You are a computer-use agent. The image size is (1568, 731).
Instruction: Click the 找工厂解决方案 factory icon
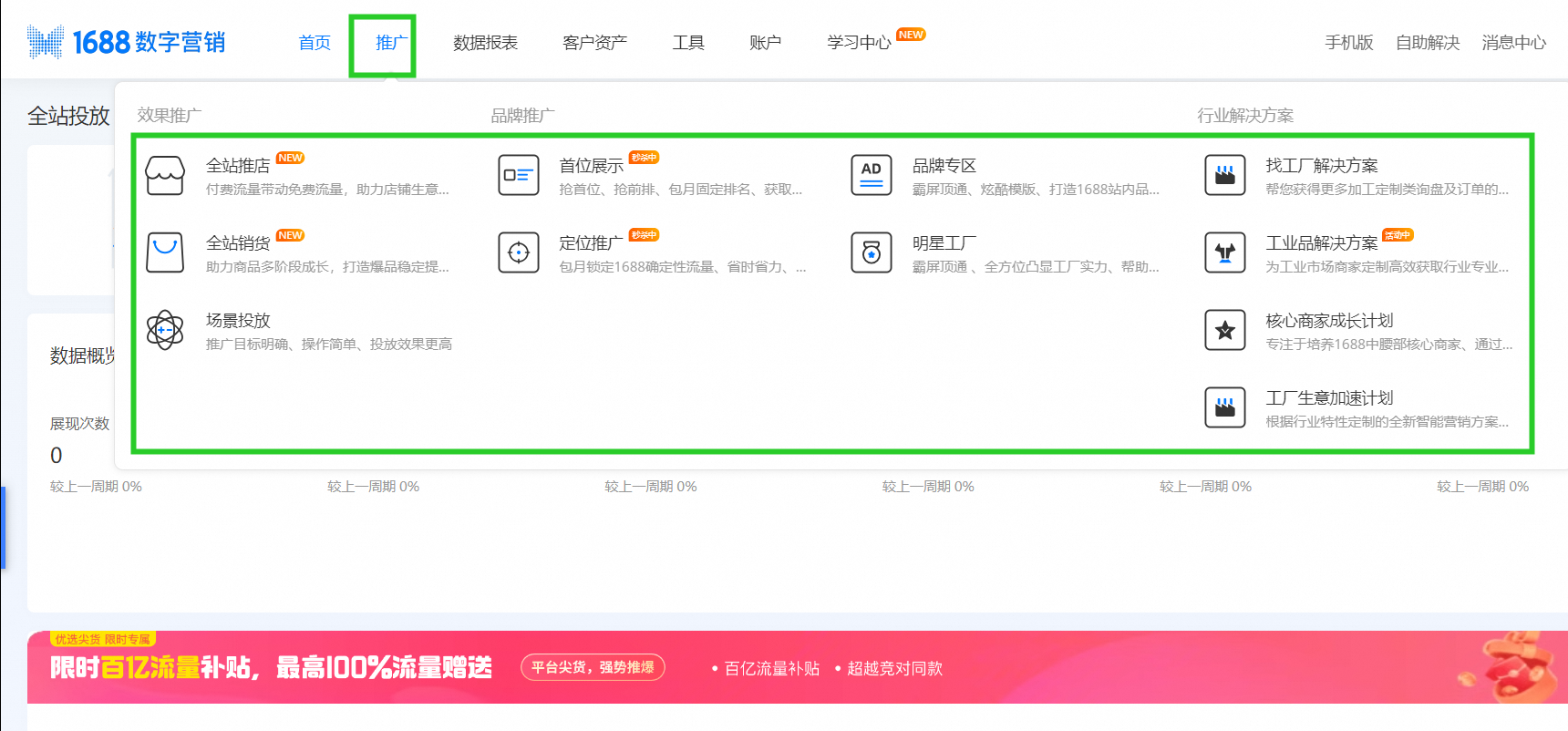[x=1224, y=175]
